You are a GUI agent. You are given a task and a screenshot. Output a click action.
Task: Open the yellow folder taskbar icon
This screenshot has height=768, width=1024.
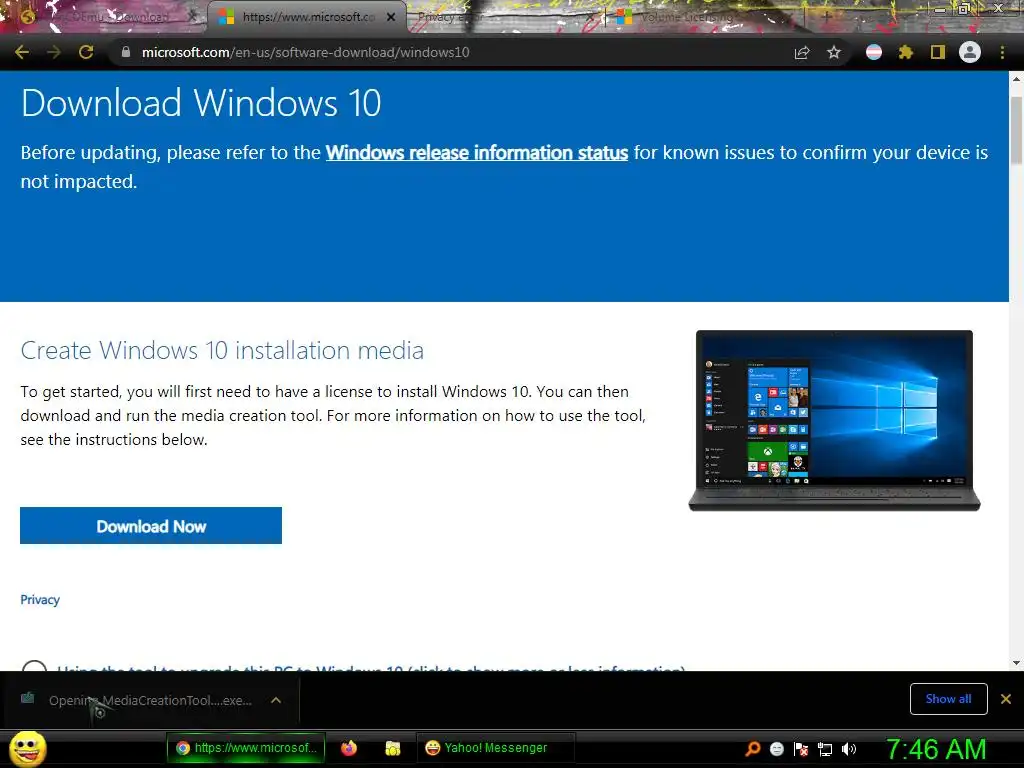point(392,748)
